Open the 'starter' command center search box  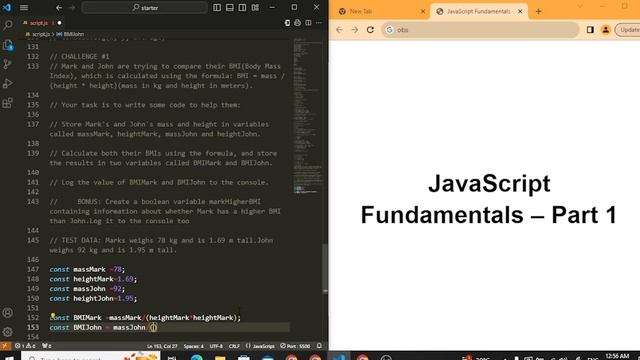144,7
